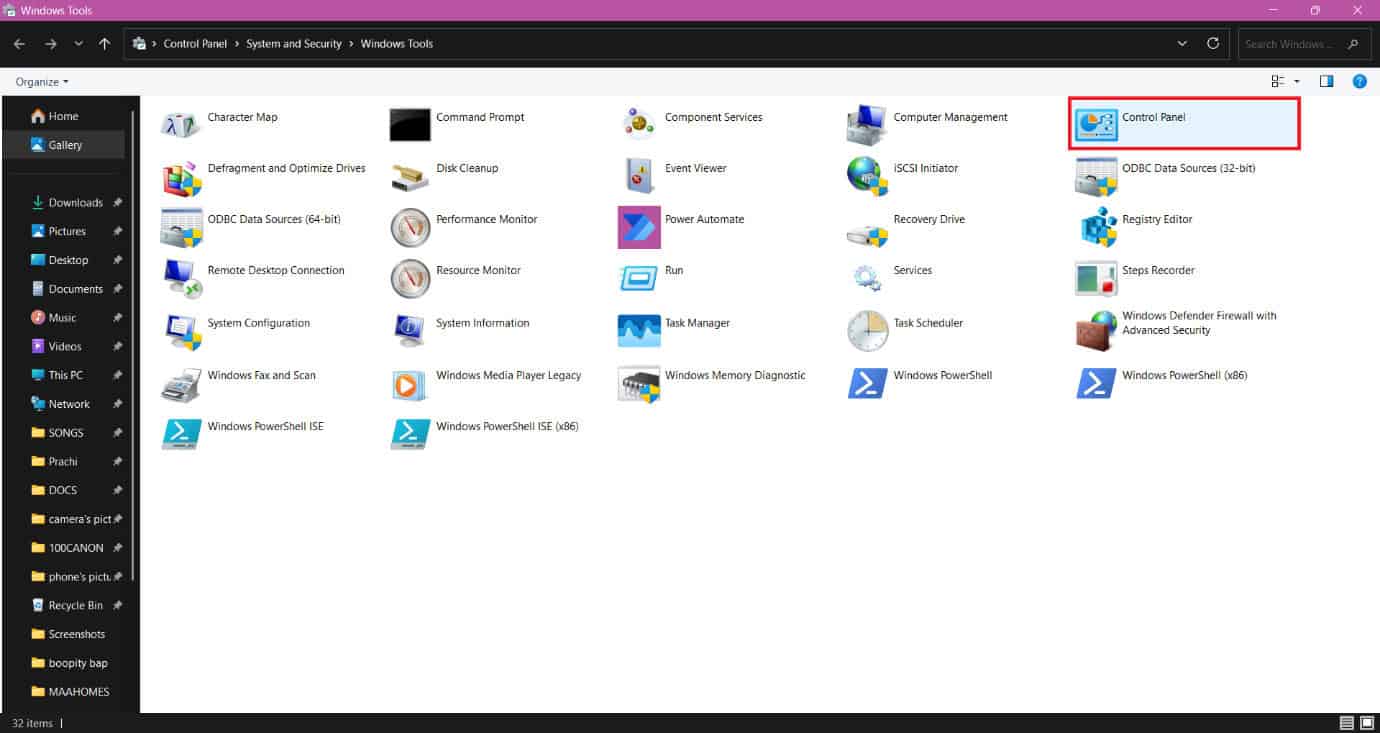Select the Control Panel icon

point(1096,124)
